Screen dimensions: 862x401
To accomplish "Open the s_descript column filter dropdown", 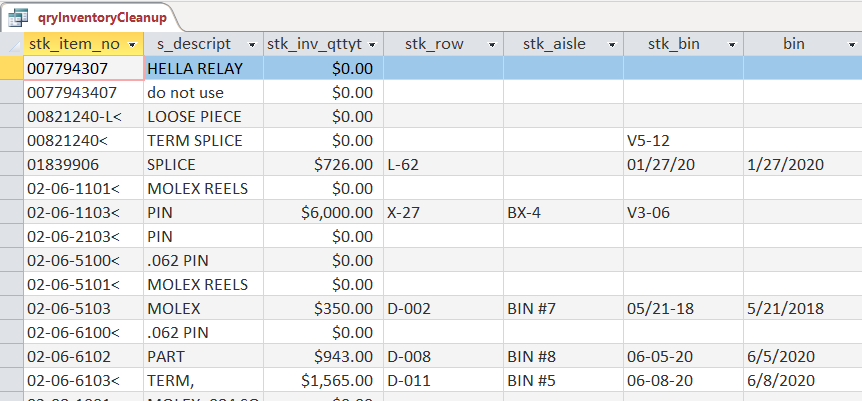I will [x=252, y=45].
